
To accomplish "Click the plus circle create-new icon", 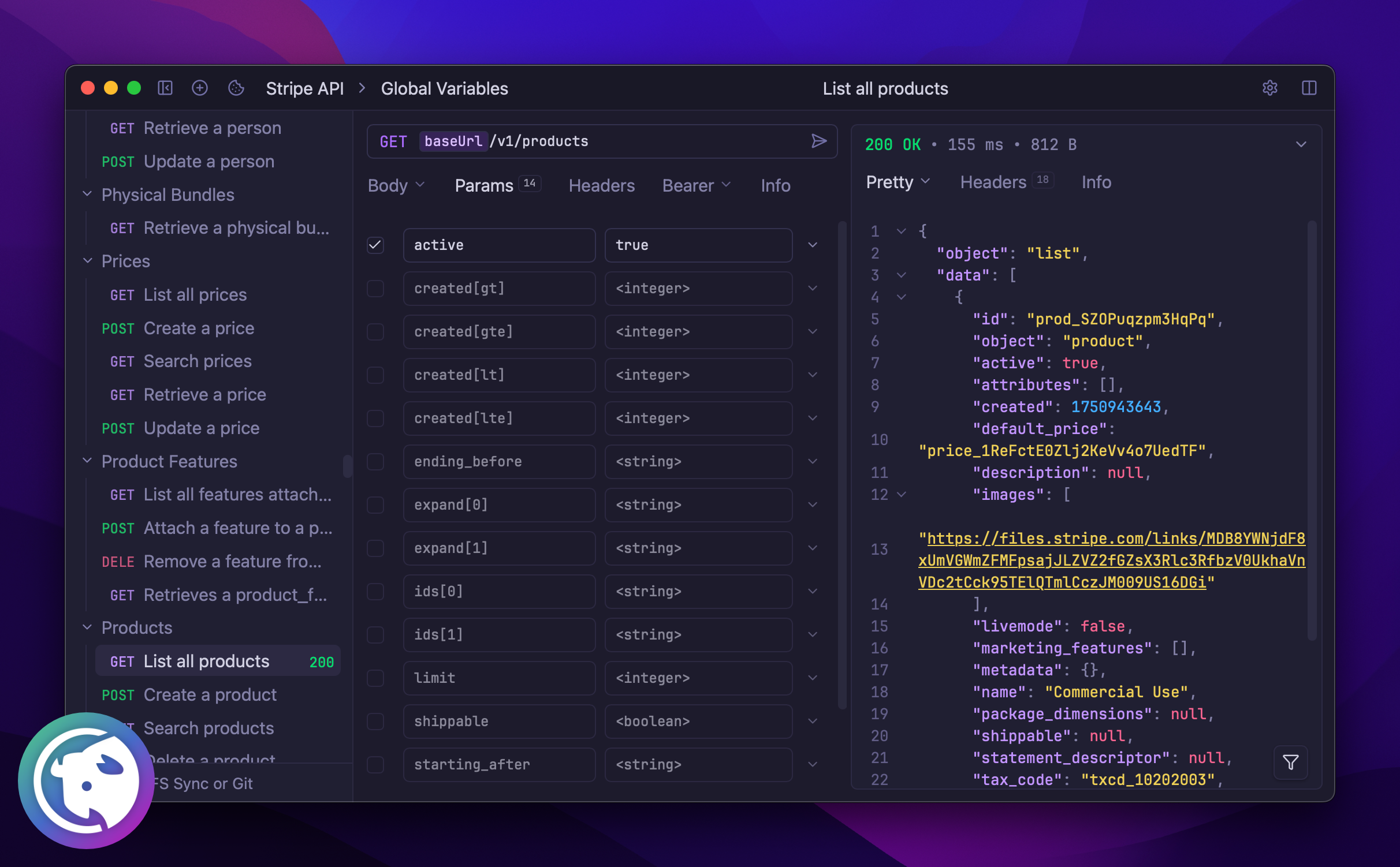I will pos(200,88).
